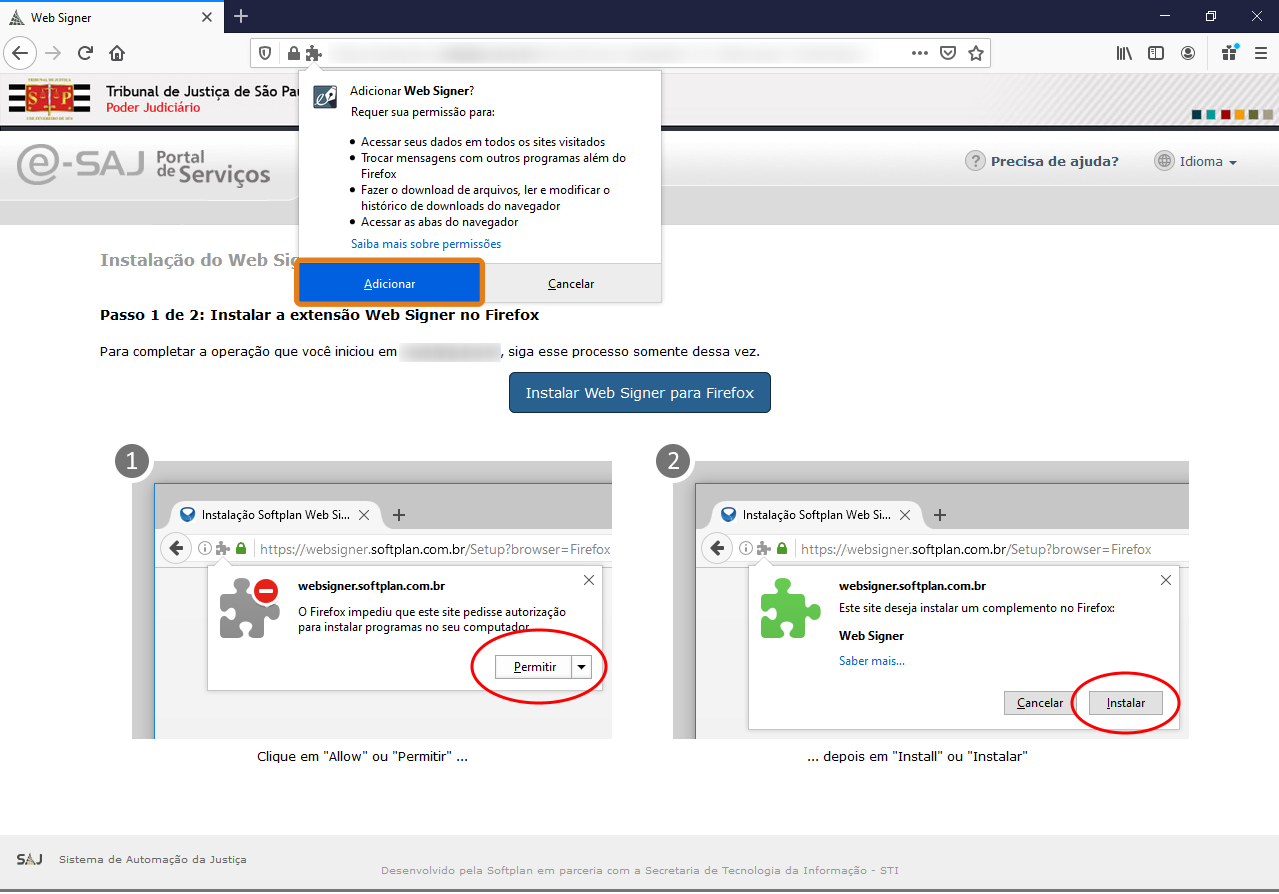Open the Library bookshelf icon
1279x894 pixels.
point(1124,53)
